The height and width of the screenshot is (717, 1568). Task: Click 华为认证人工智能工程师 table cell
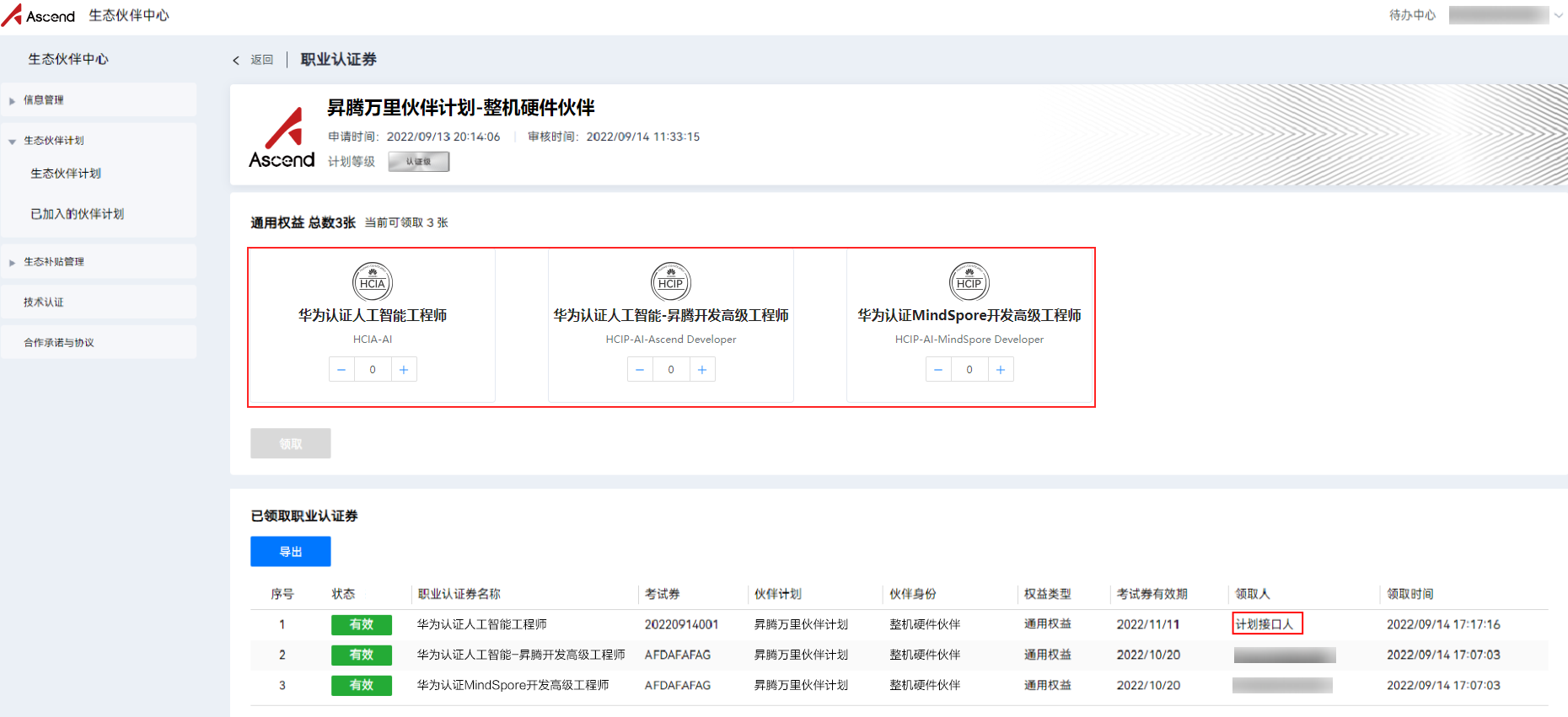click(x=482, y=624)
